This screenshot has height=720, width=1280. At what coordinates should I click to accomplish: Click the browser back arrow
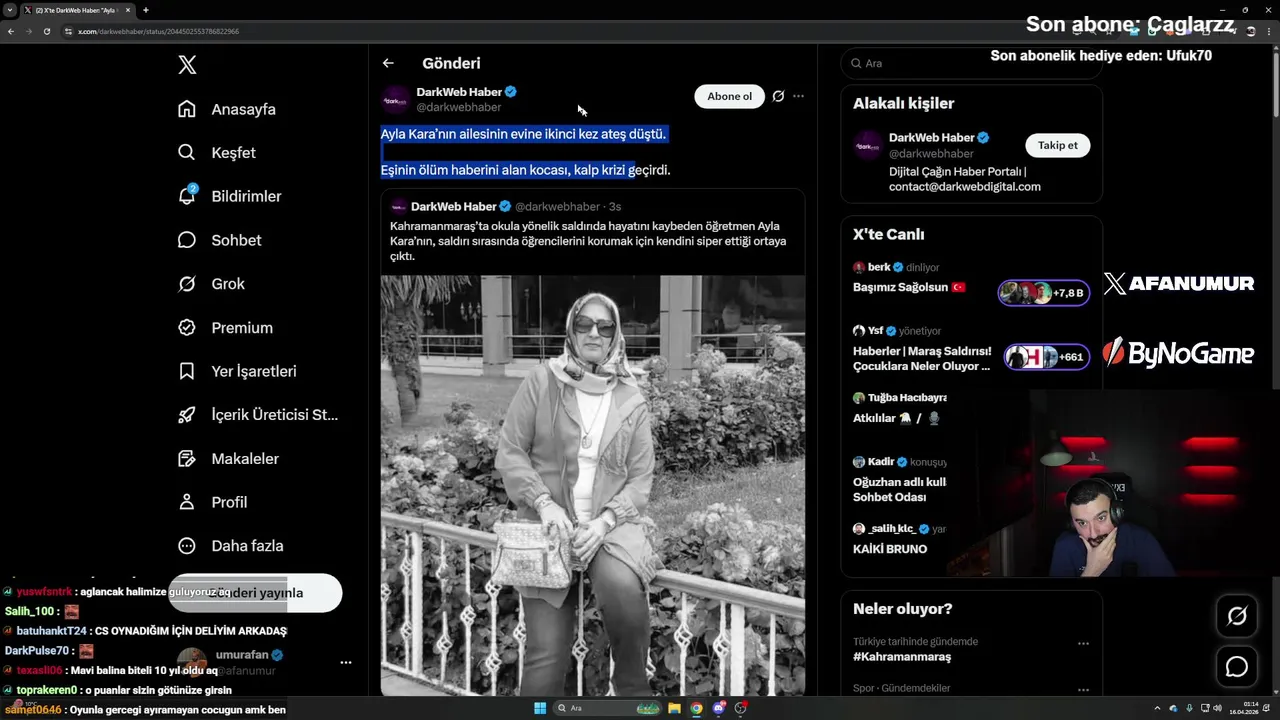click(x=11, y=31)
